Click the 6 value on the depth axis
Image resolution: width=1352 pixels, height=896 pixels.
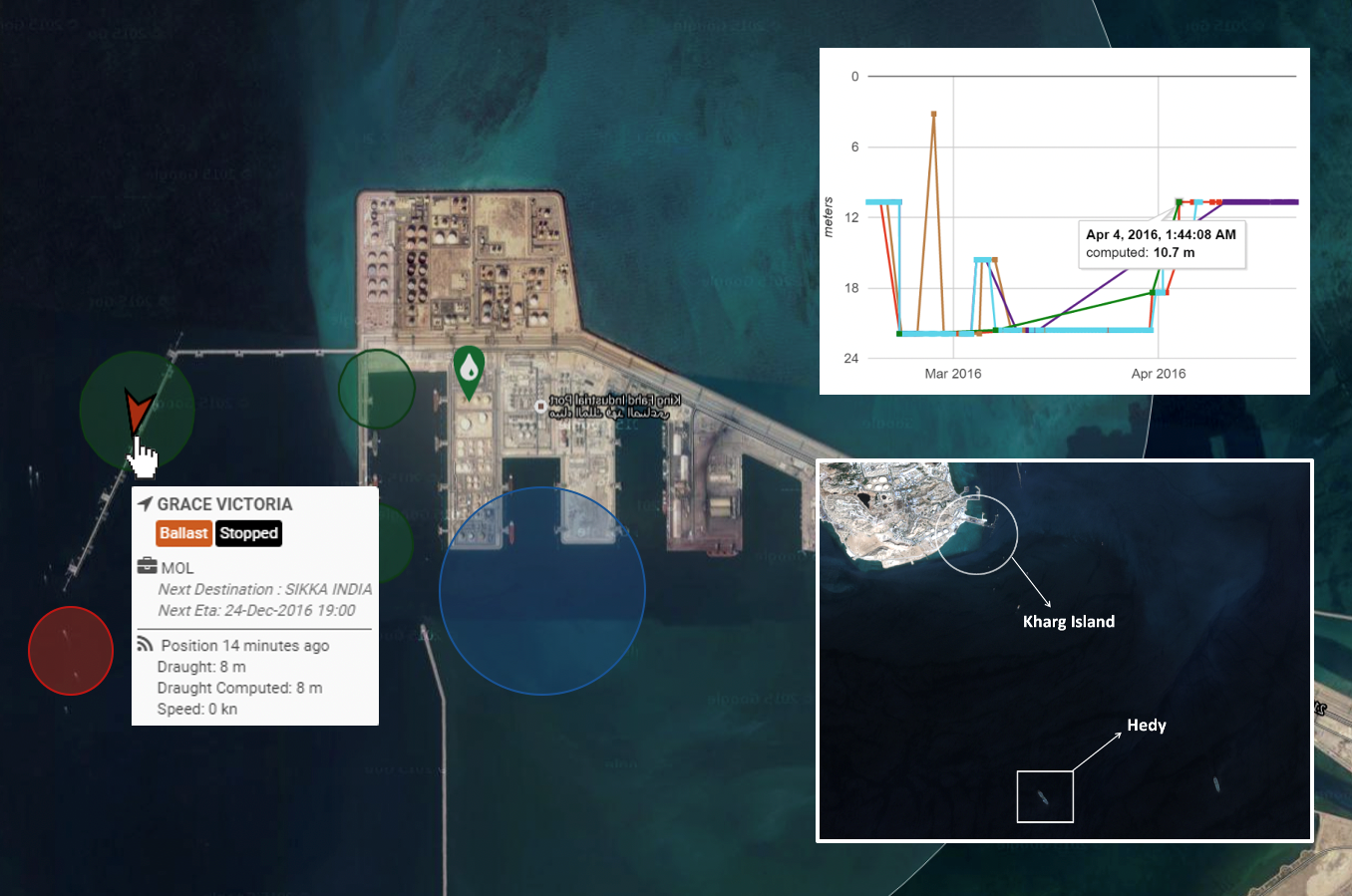[854, 147]
